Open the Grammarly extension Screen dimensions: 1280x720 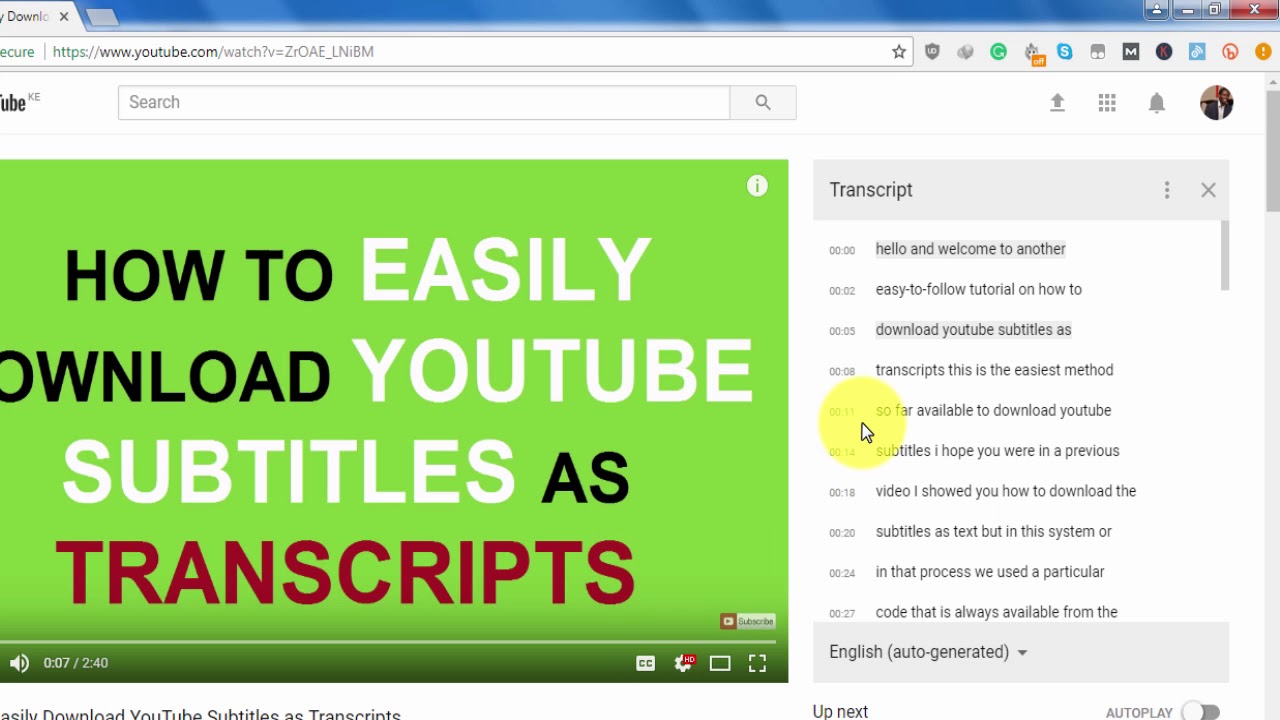click(998, 52)
